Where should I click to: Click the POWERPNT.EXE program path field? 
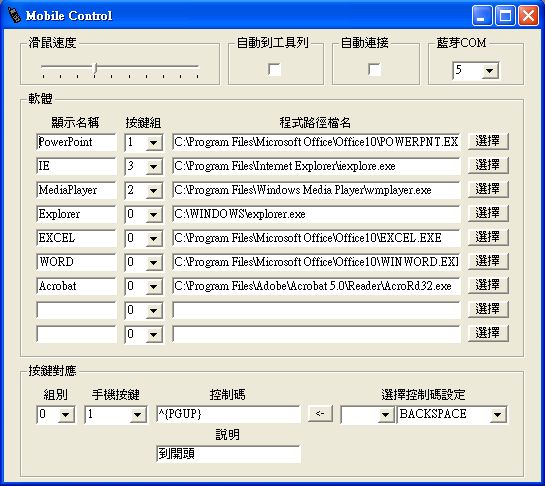coord(316,142)
